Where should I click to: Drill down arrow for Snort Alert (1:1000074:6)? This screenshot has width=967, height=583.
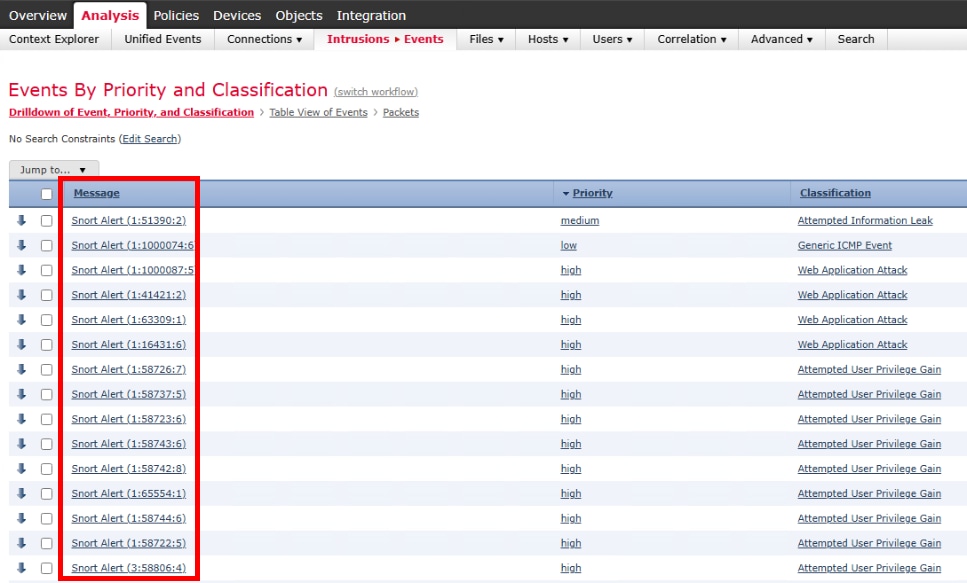[x=22, y=245]
